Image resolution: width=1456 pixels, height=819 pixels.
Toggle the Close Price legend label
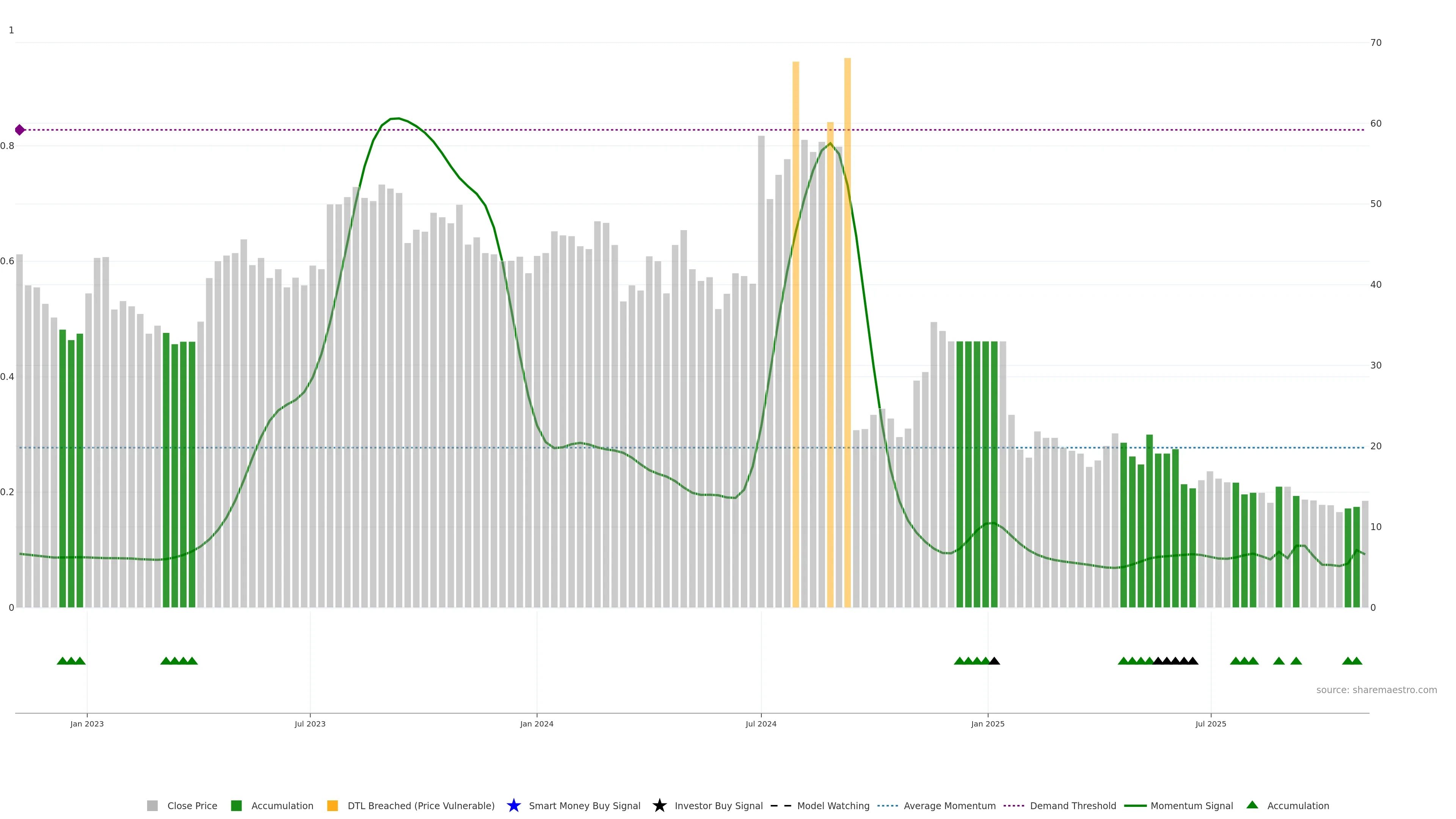pyautogui.click(x=192, y=805)
